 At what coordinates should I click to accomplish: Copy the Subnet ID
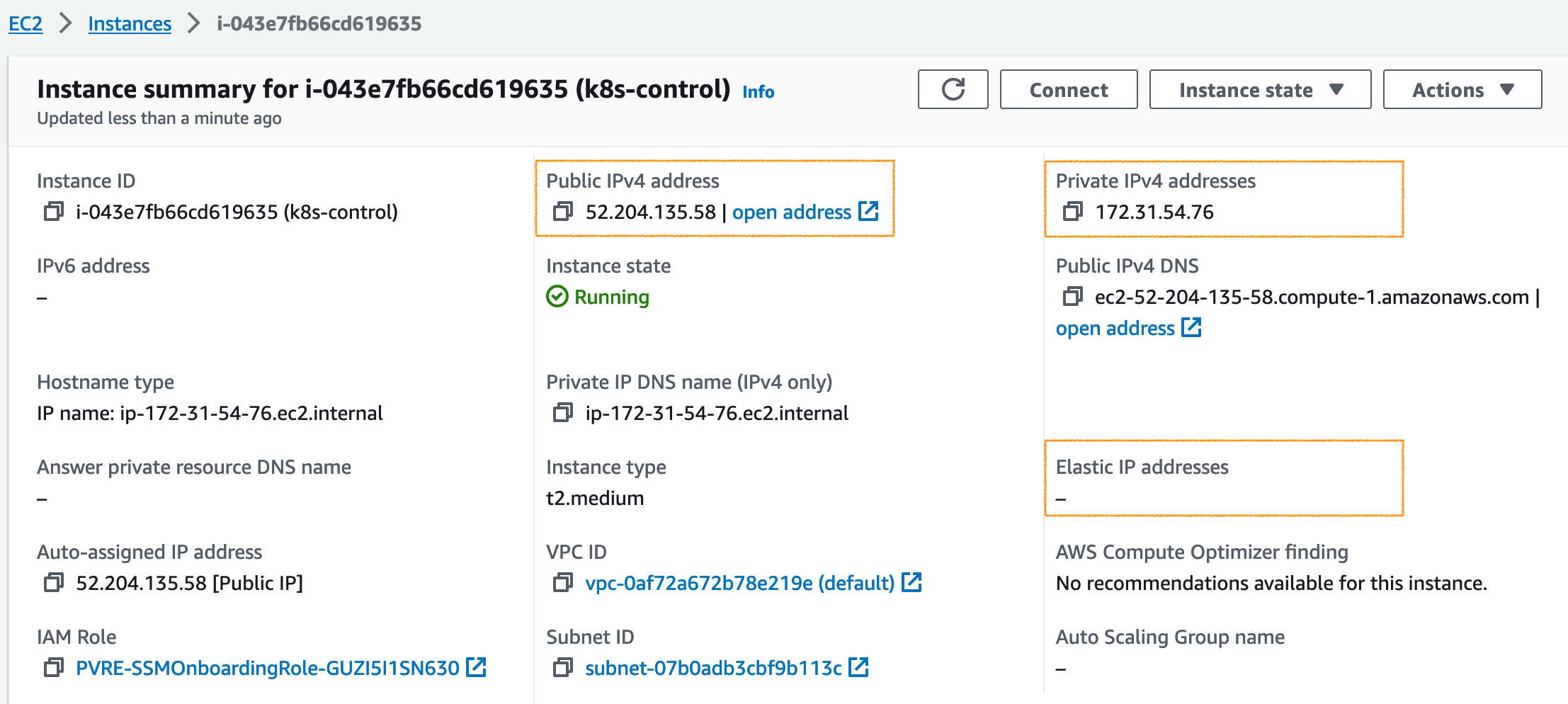pos(563,668)
